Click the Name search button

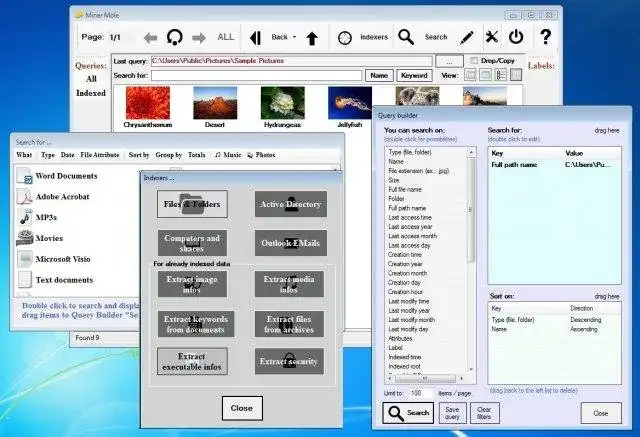coord(379,75)
